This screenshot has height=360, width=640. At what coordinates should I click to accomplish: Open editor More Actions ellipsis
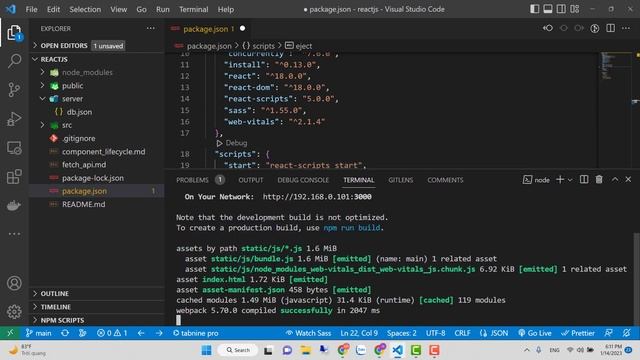626,28
